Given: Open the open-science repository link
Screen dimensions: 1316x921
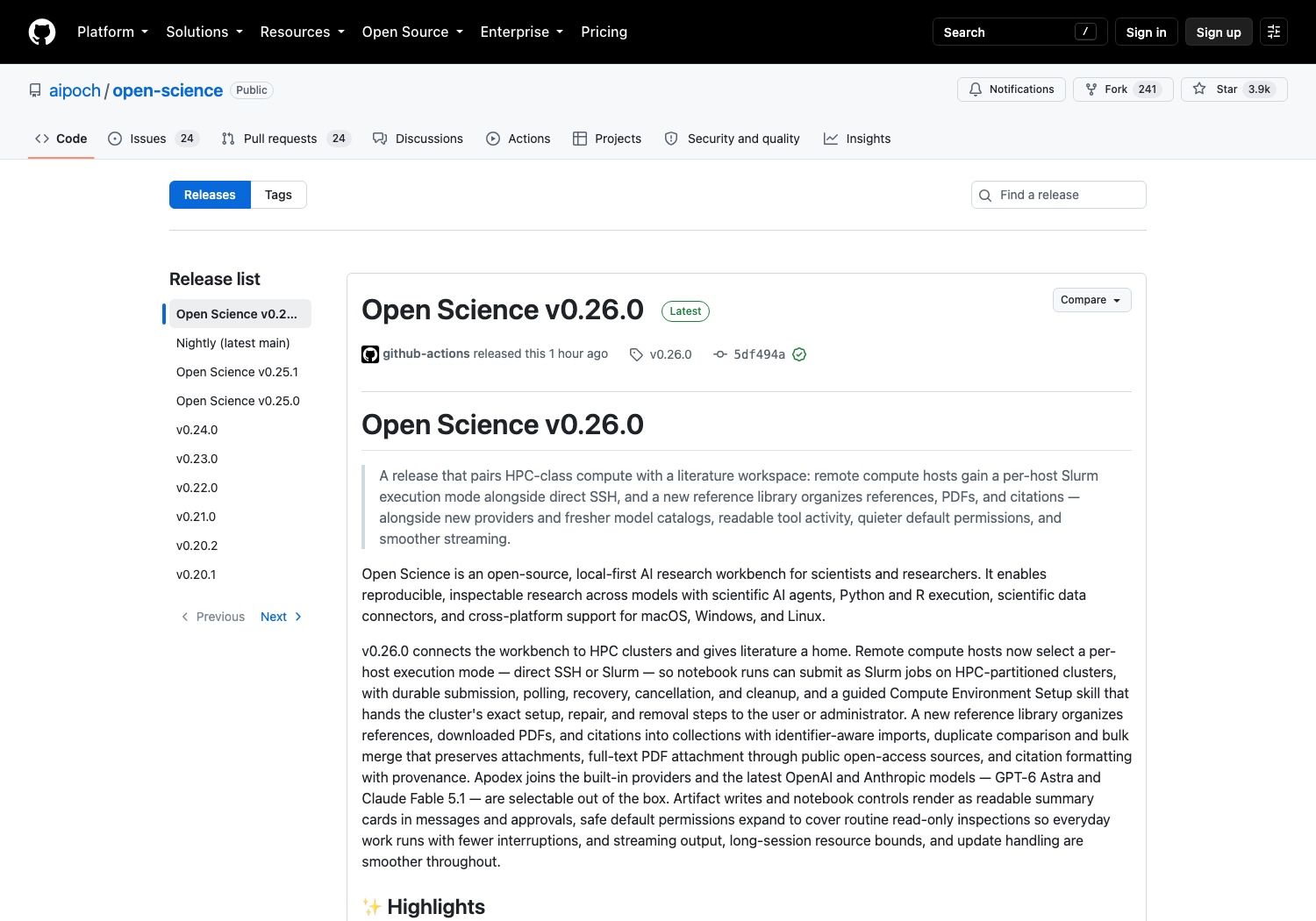Looking at the screenshot, I should [x=168, y=90].
